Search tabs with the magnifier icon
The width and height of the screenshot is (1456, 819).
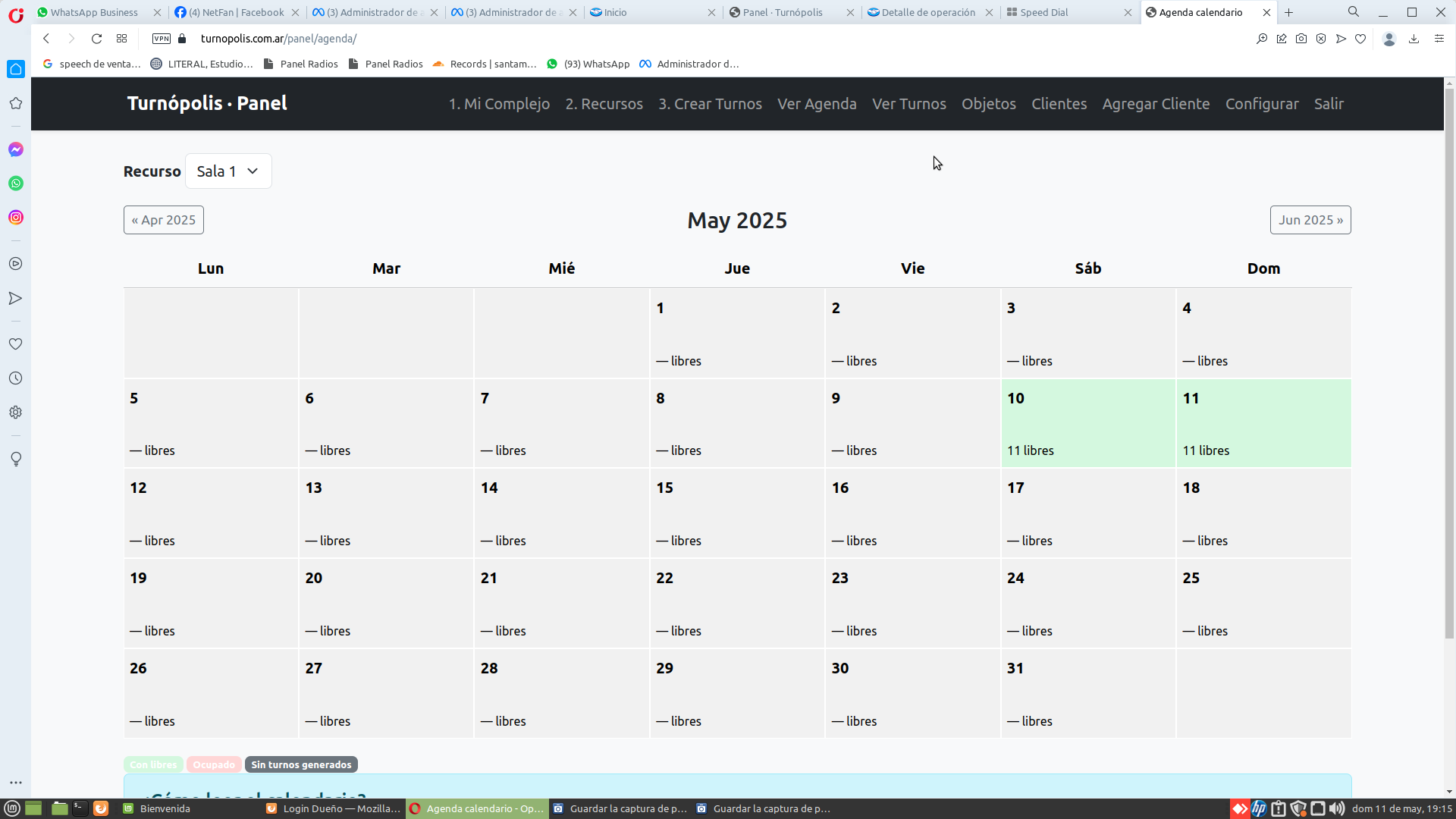(x=1354, y=12)
